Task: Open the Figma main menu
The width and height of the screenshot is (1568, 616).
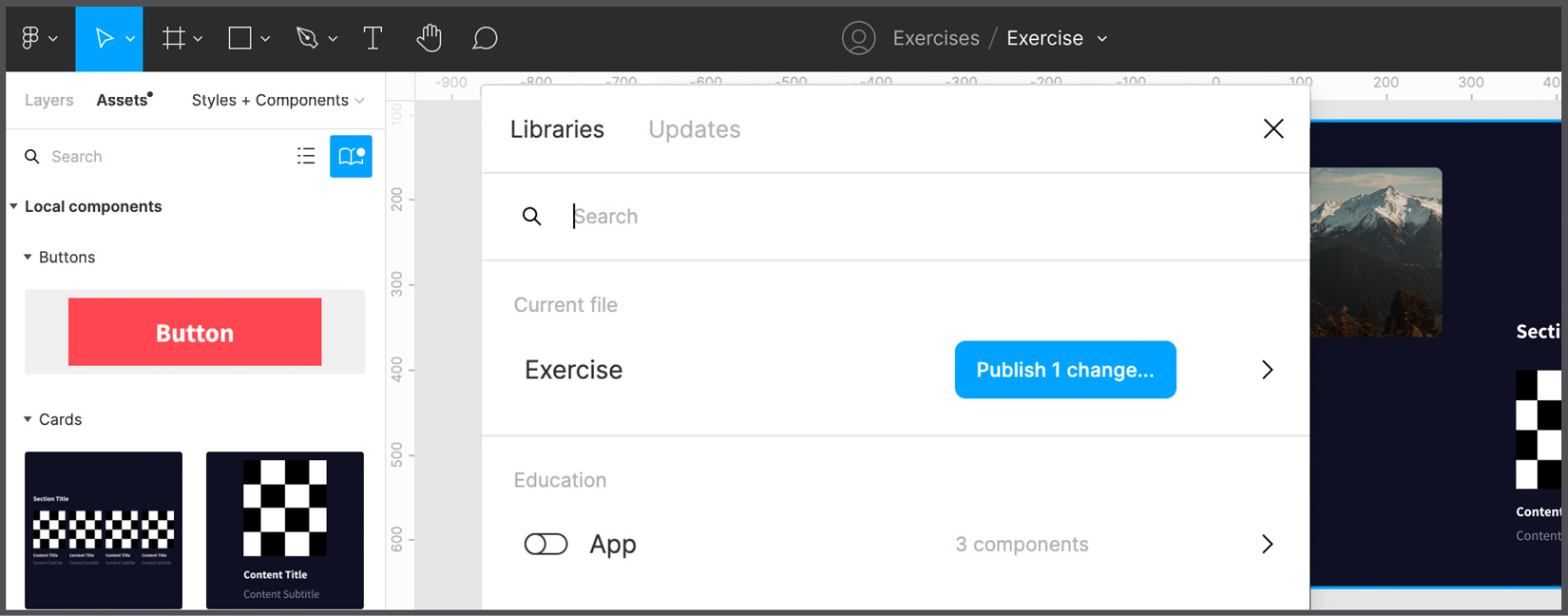Action: 30,38
